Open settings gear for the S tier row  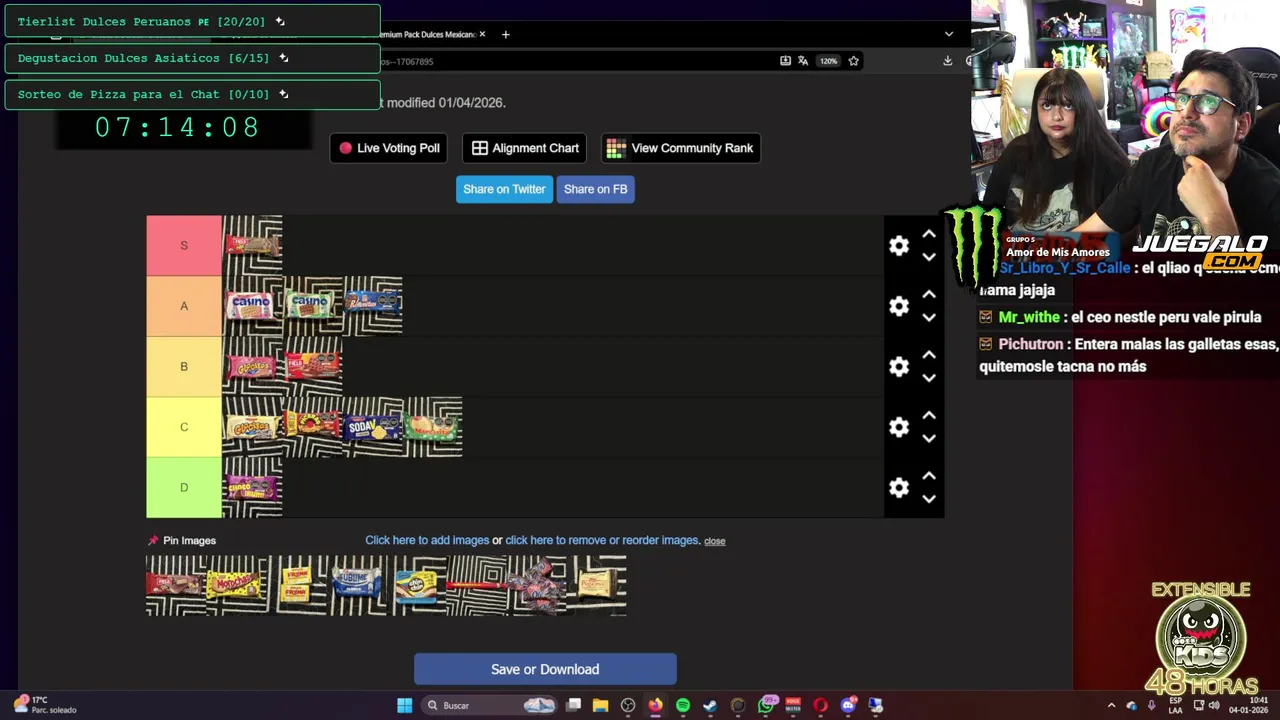click(899, 246)
